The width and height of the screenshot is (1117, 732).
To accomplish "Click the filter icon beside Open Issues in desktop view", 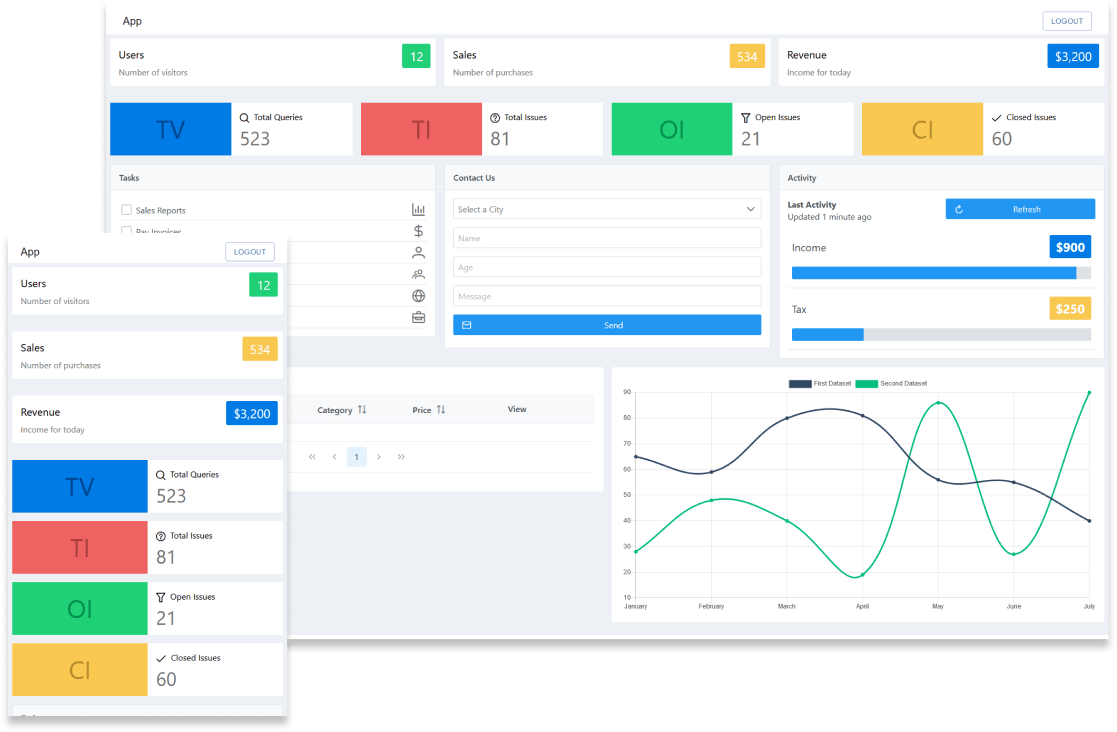I will (746, 117).
